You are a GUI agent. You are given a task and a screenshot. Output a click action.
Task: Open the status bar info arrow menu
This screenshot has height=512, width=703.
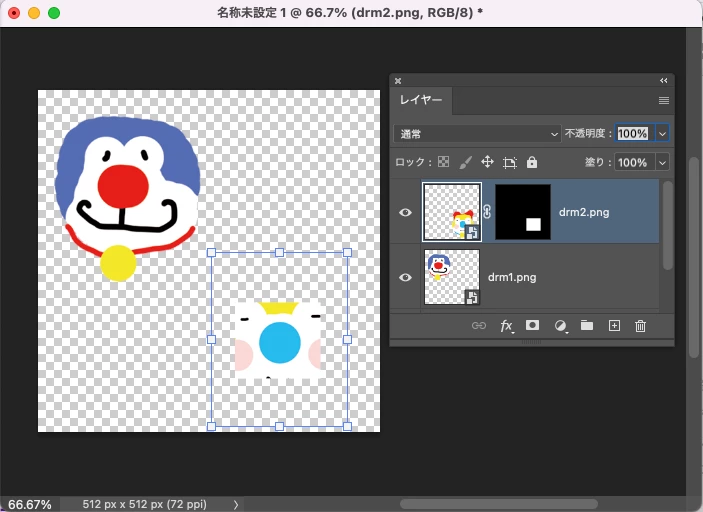pyautogui.click(x=235, y=504)
